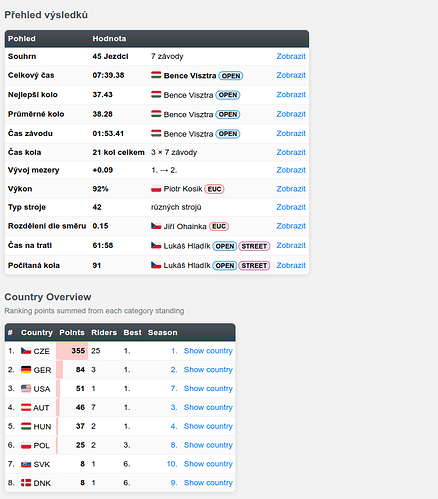Open Zobrazit link for Vývoj mezery row

click(291, 170)
